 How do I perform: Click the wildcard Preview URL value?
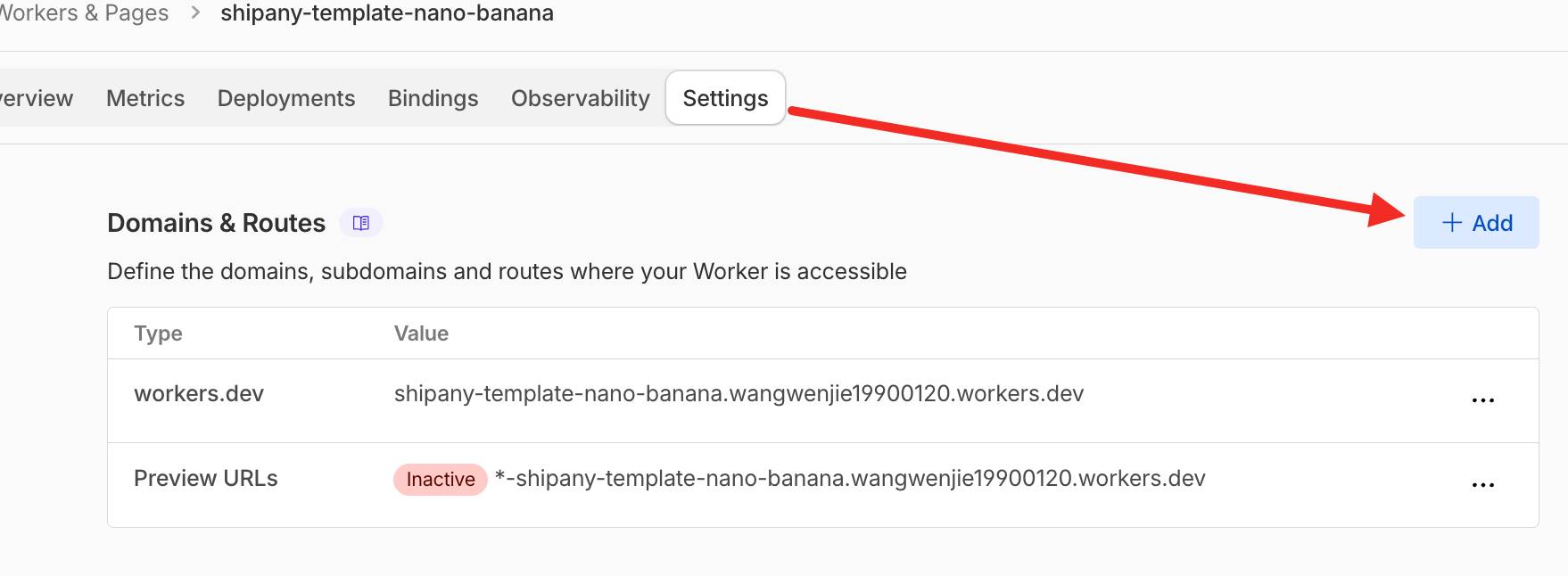coord(850,479)
